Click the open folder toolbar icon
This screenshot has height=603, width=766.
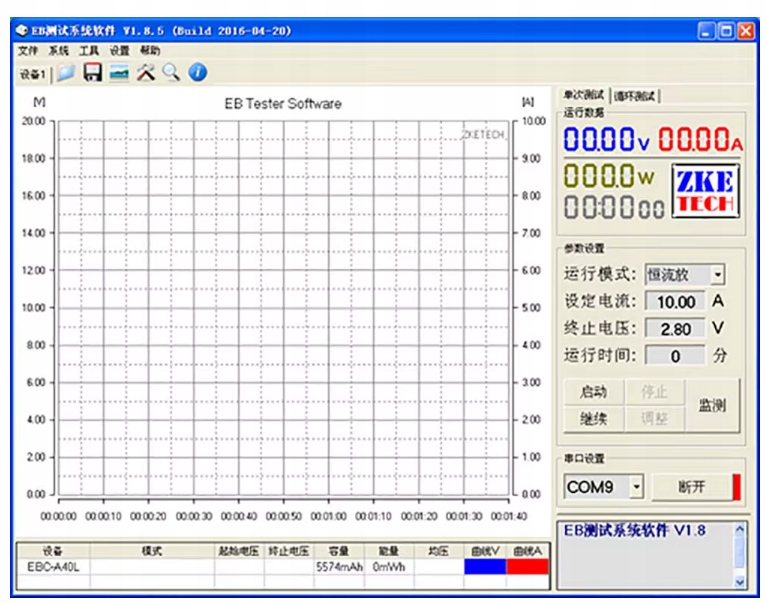(66, 72)
